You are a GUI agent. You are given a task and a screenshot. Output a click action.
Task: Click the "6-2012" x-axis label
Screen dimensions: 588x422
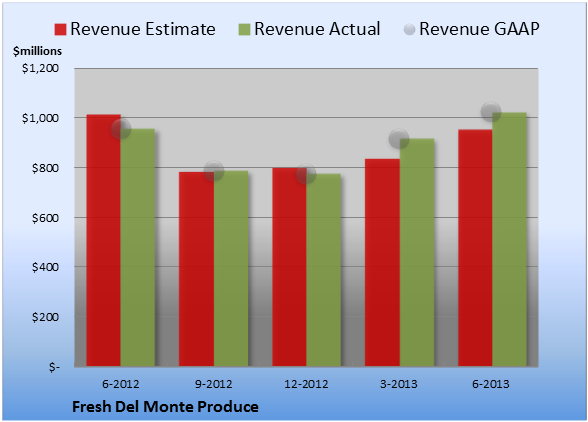coord(121,384)
